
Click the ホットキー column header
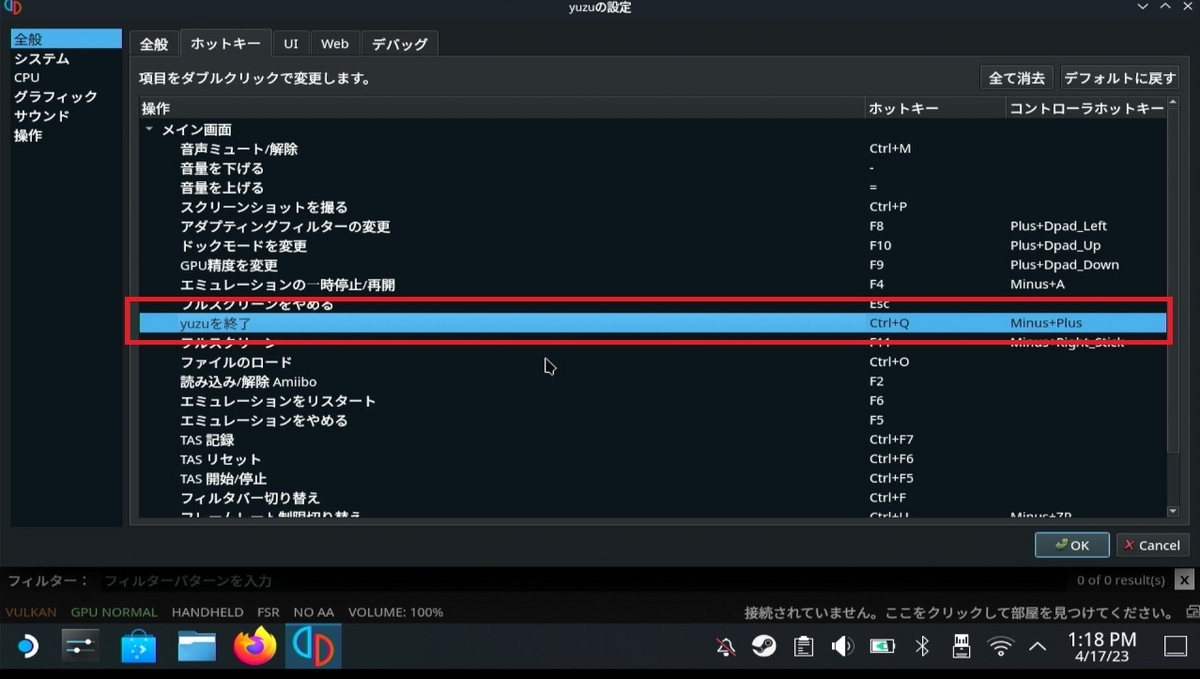point(935,108)
